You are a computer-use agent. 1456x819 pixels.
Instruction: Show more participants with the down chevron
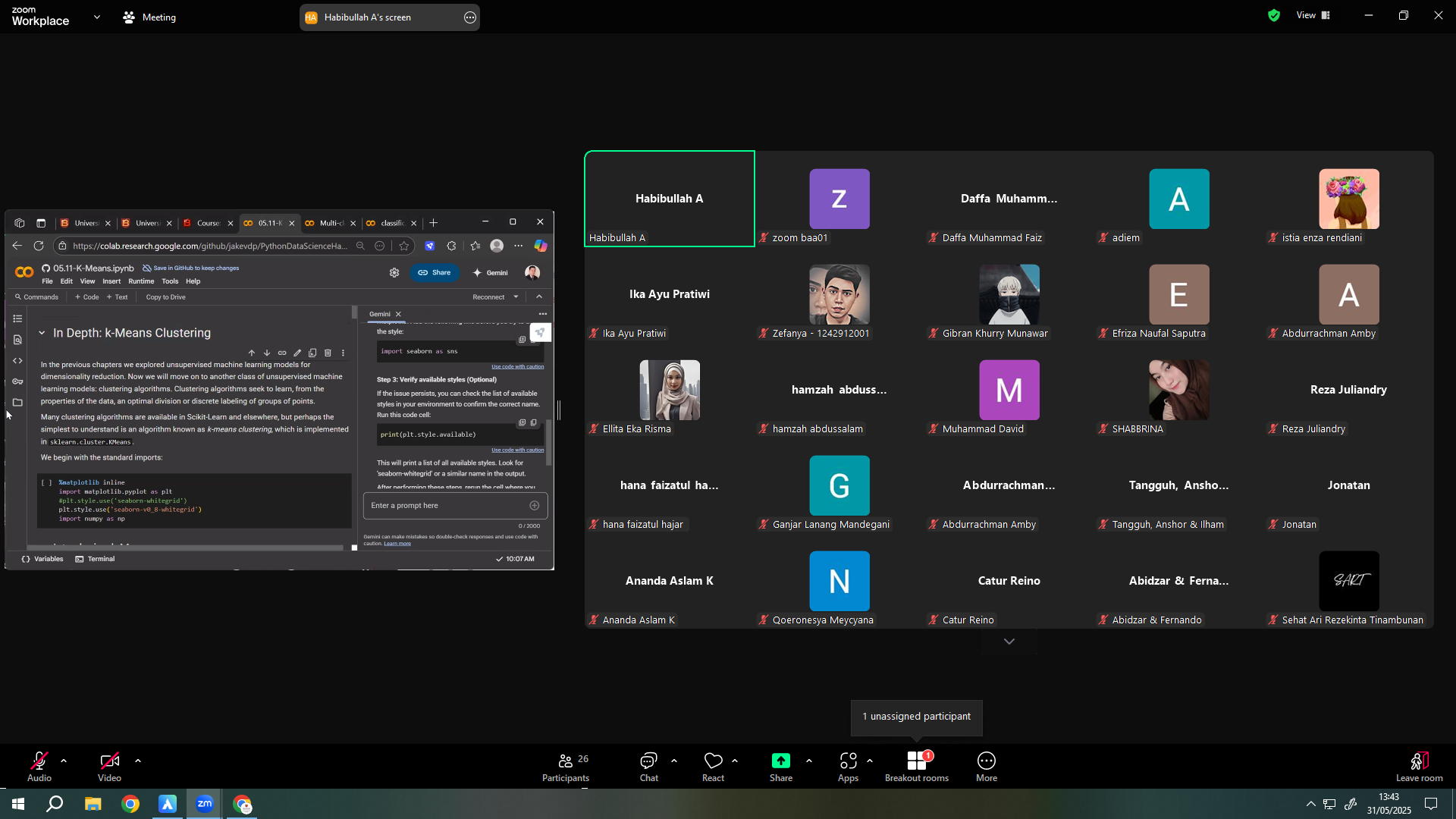[x=1009, y=642]
